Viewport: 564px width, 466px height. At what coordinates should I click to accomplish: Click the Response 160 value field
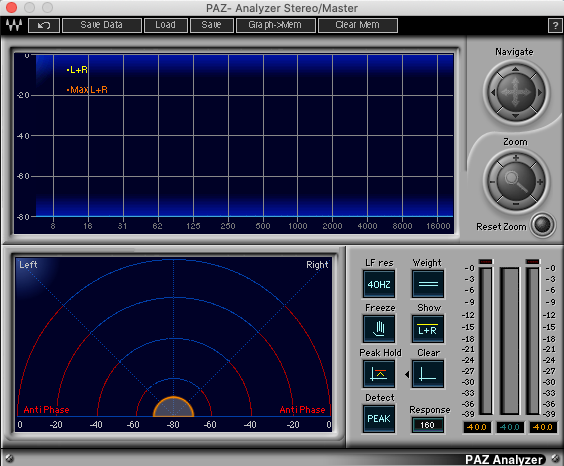427,425
